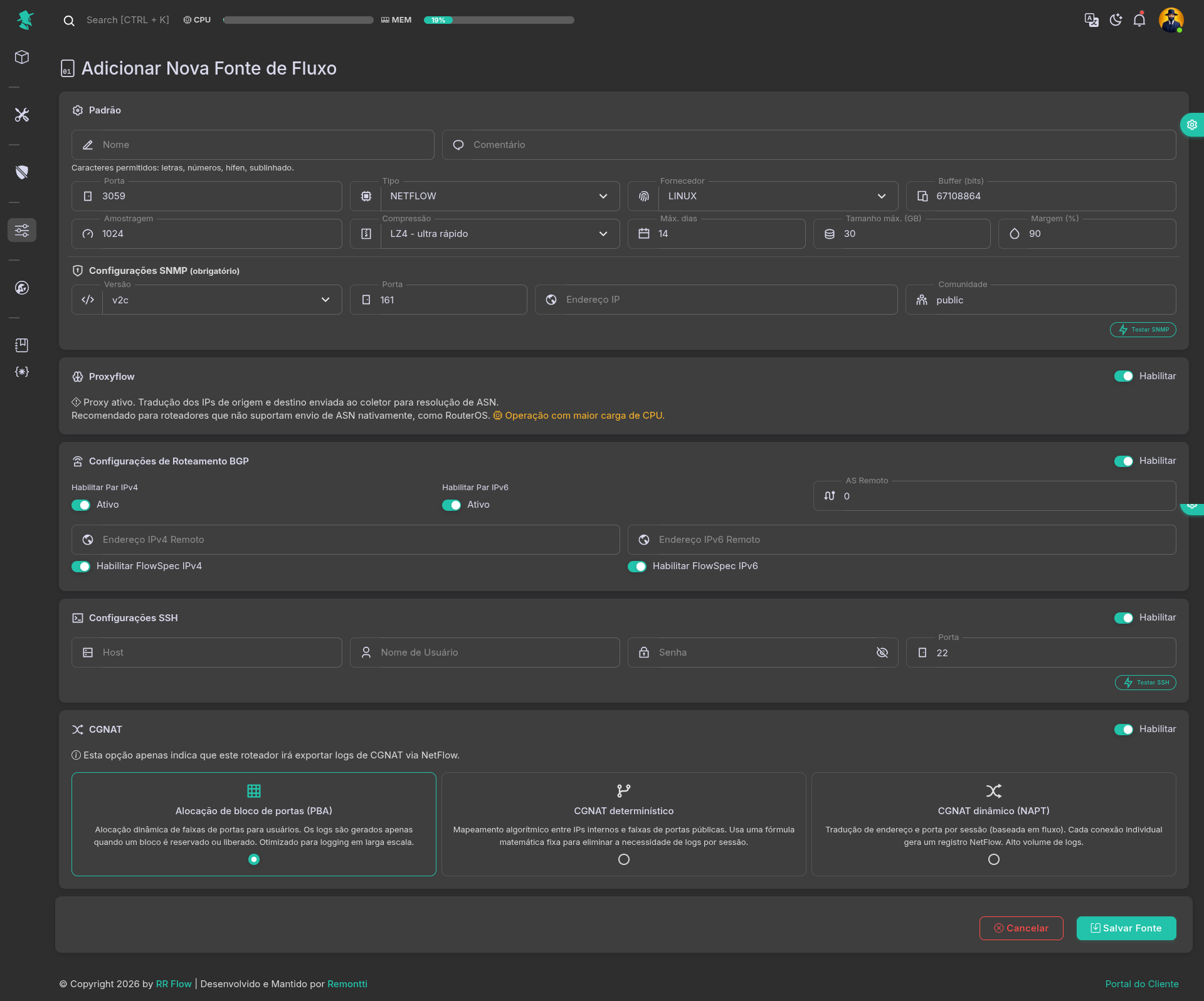This screenshot has height=1001, width=1204.
Task: Open the notifications bell
Action: click(1139, 20)
